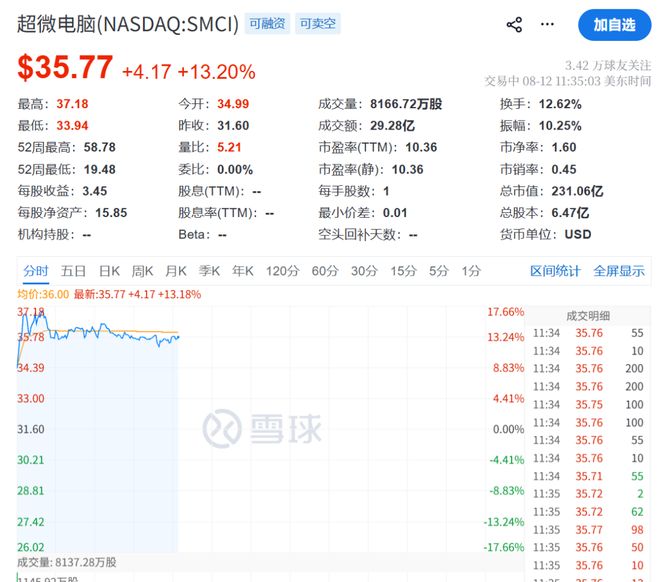Switch to the 季K chart tab

(209, 271)
